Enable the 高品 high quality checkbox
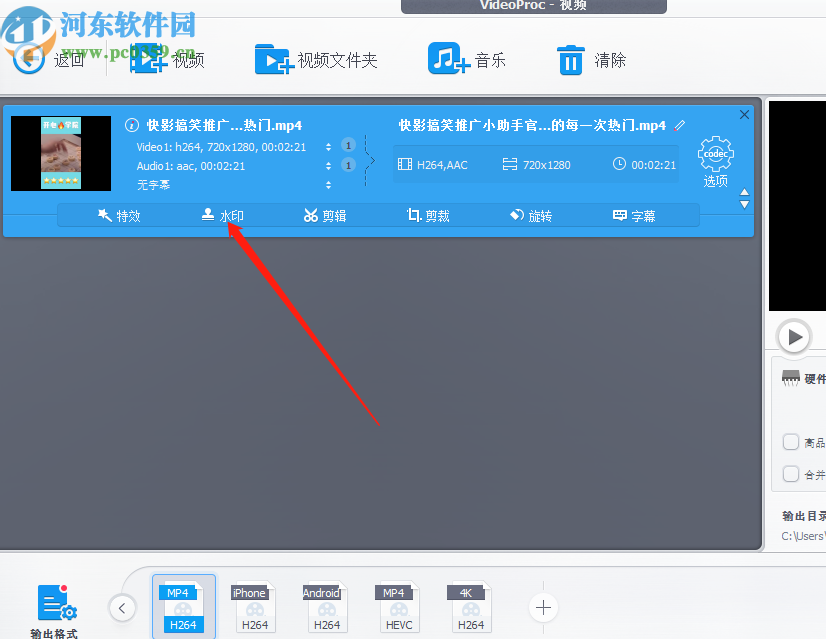Viewport: 826px width, 639px height. click(x=789, y=441)
